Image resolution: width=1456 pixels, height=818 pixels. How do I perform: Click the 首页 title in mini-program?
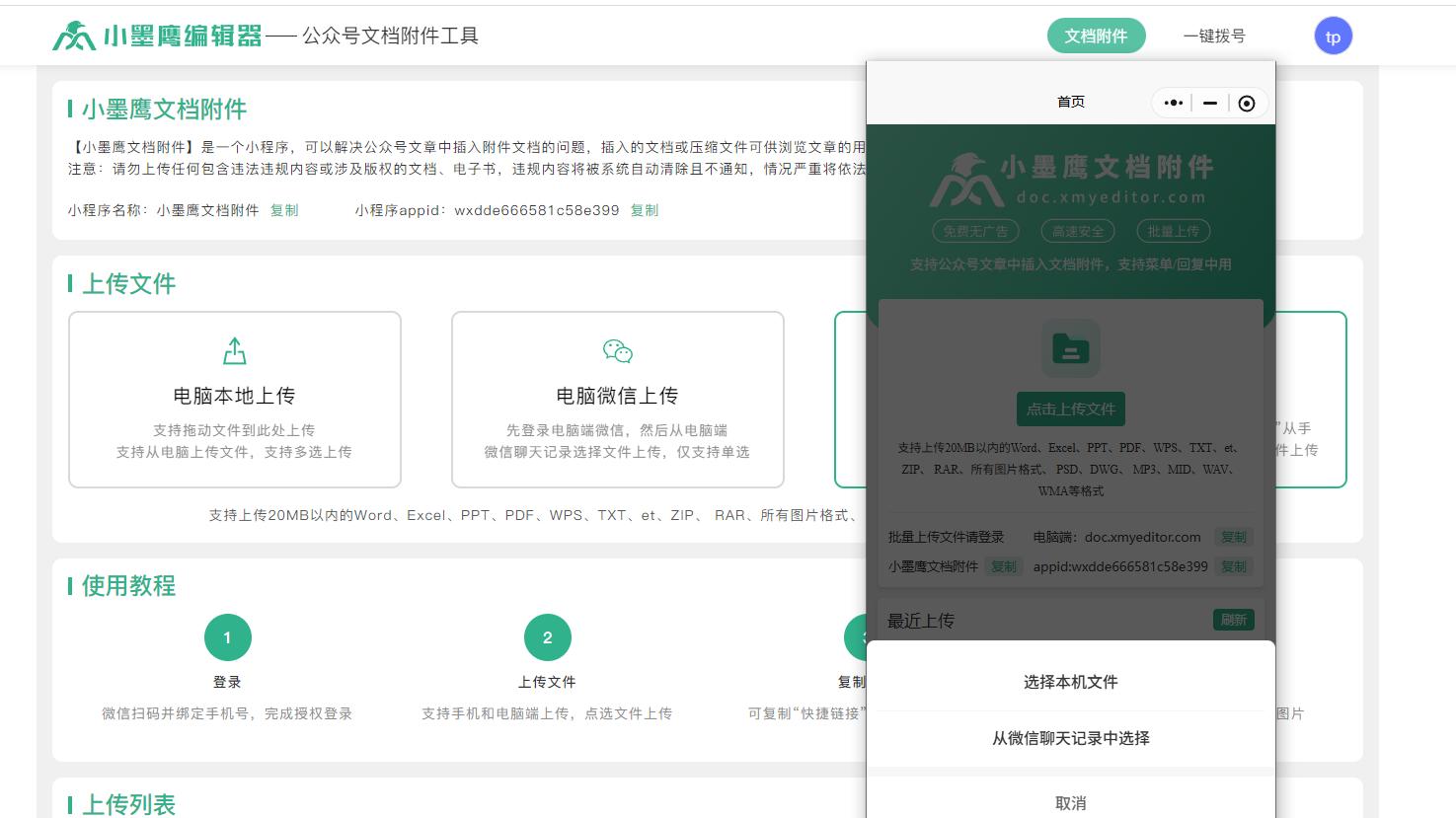pyautogui.click(x=1071, y=102)
